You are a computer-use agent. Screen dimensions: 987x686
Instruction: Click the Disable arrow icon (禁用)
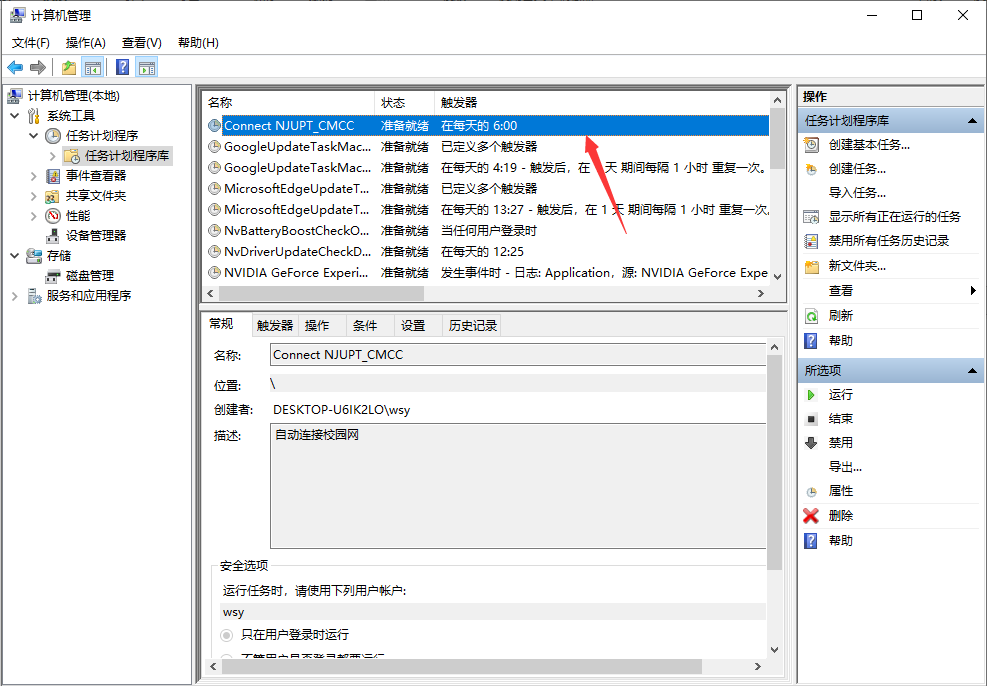[x=811, y=443]
